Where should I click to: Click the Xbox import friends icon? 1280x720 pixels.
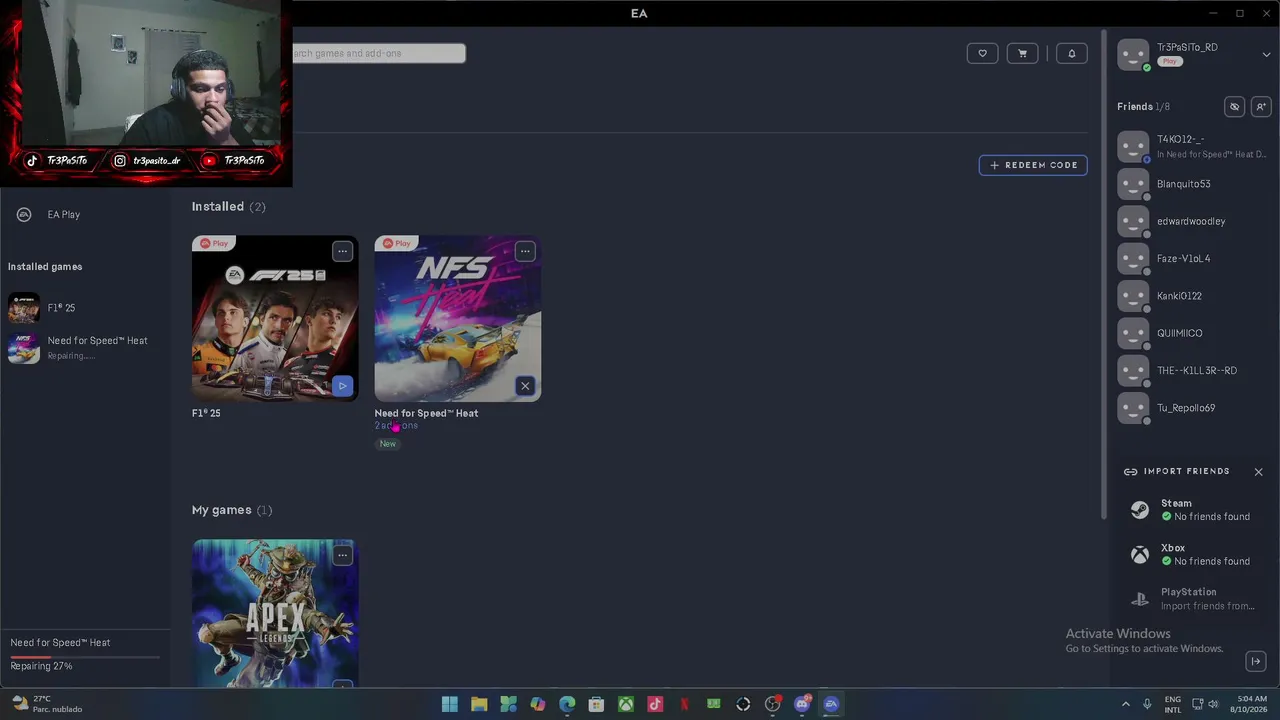tap(1140, 555)
